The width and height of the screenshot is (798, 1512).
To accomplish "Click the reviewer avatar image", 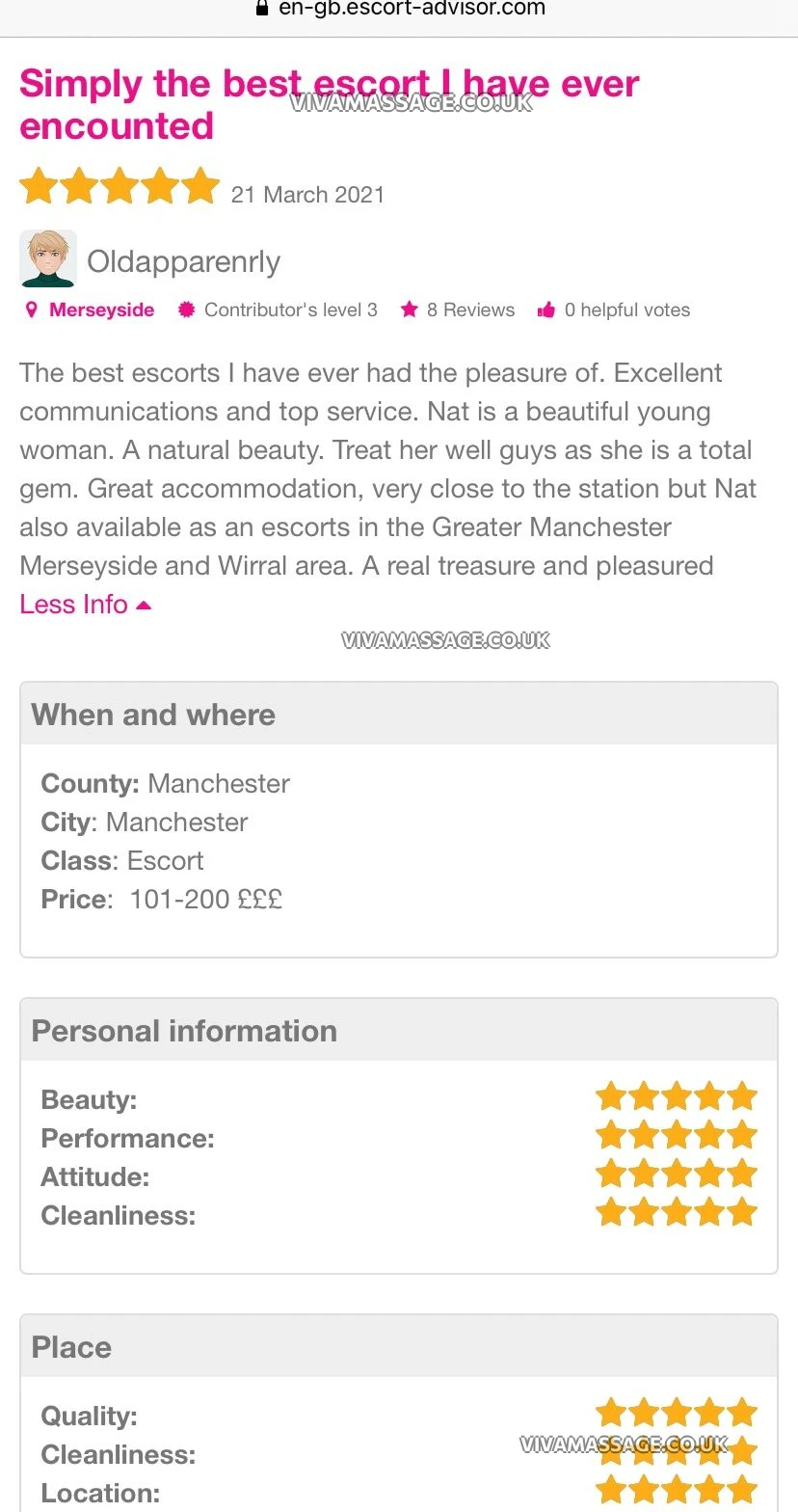I will point(48,259).
